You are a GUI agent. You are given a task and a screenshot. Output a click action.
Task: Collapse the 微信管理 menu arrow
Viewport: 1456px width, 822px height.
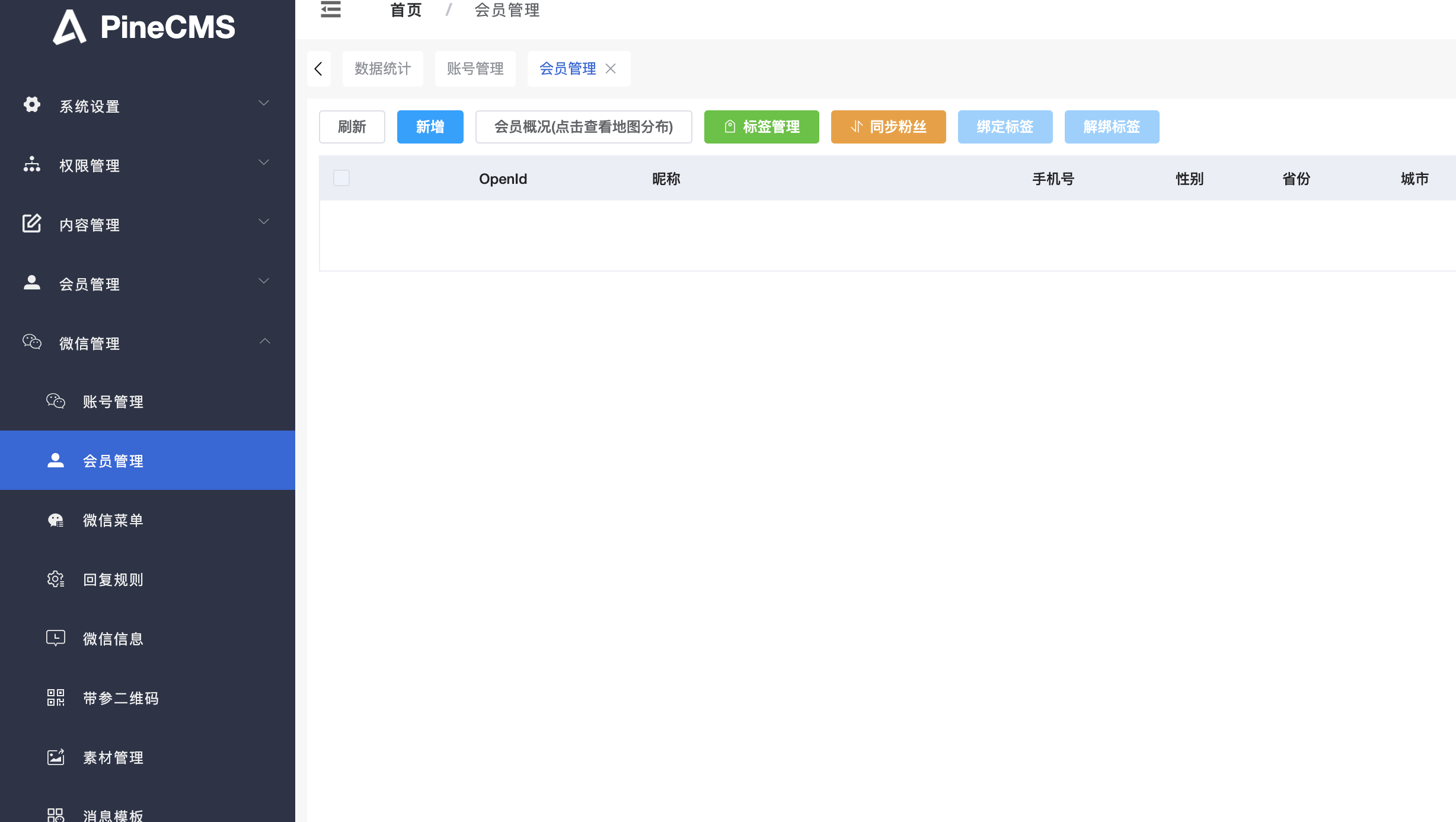[264, 341]
